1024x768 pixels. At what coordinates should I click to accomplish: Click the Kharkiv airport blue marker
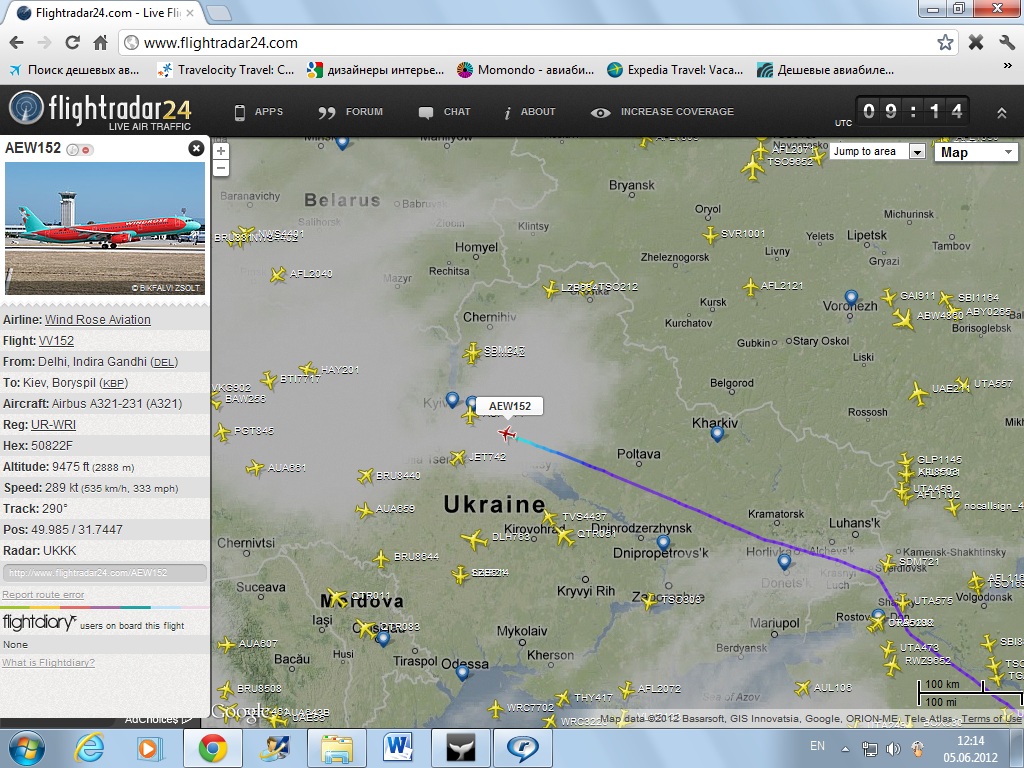[717, 434]
